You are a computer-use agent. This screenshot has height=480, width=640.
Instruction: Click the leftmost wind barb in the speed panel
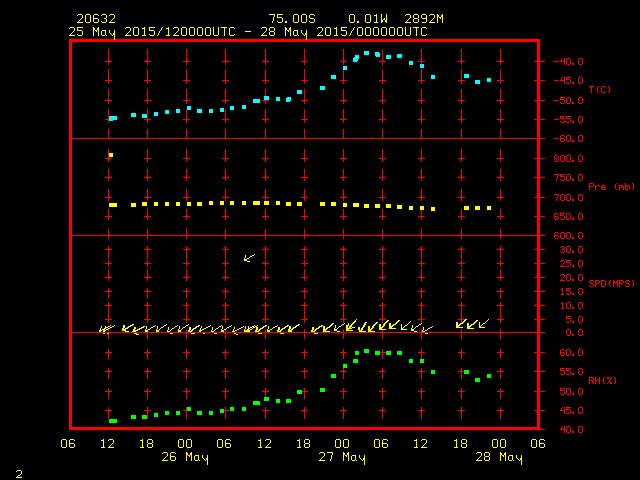[x=106, y=327]
